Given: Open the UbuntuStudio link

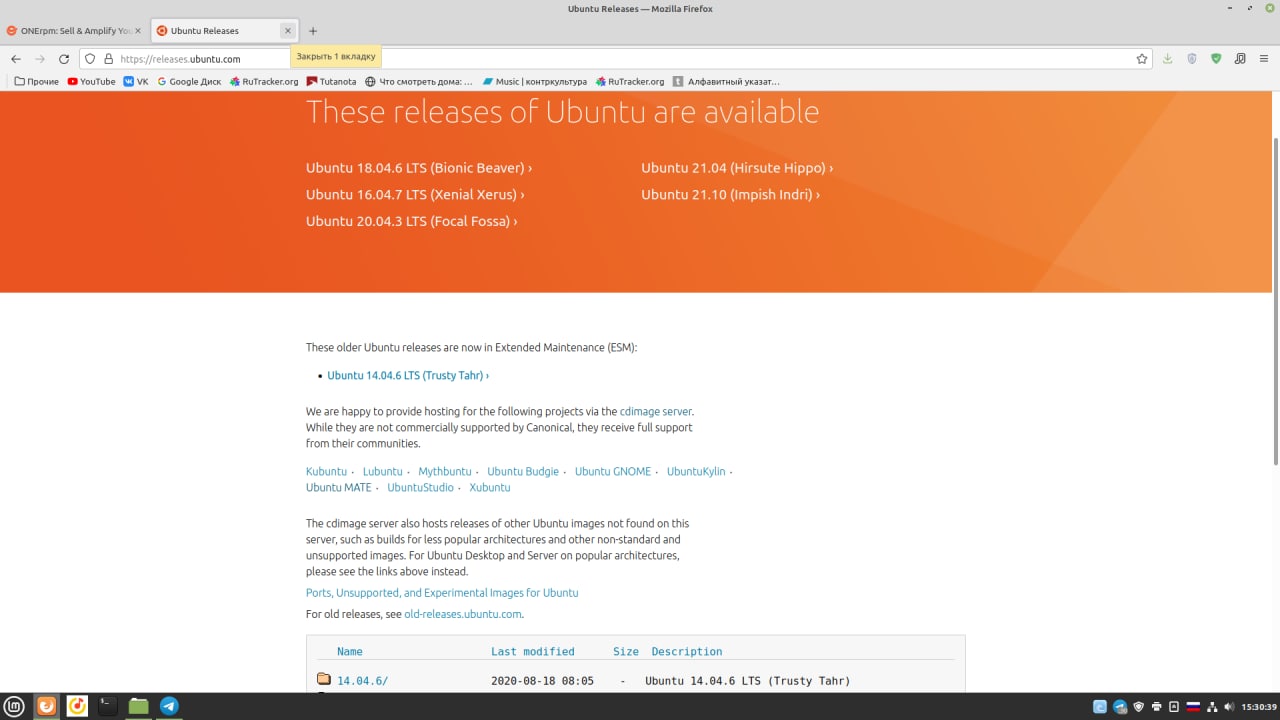Looking at the screenshot, I should [x=420, y=488].
